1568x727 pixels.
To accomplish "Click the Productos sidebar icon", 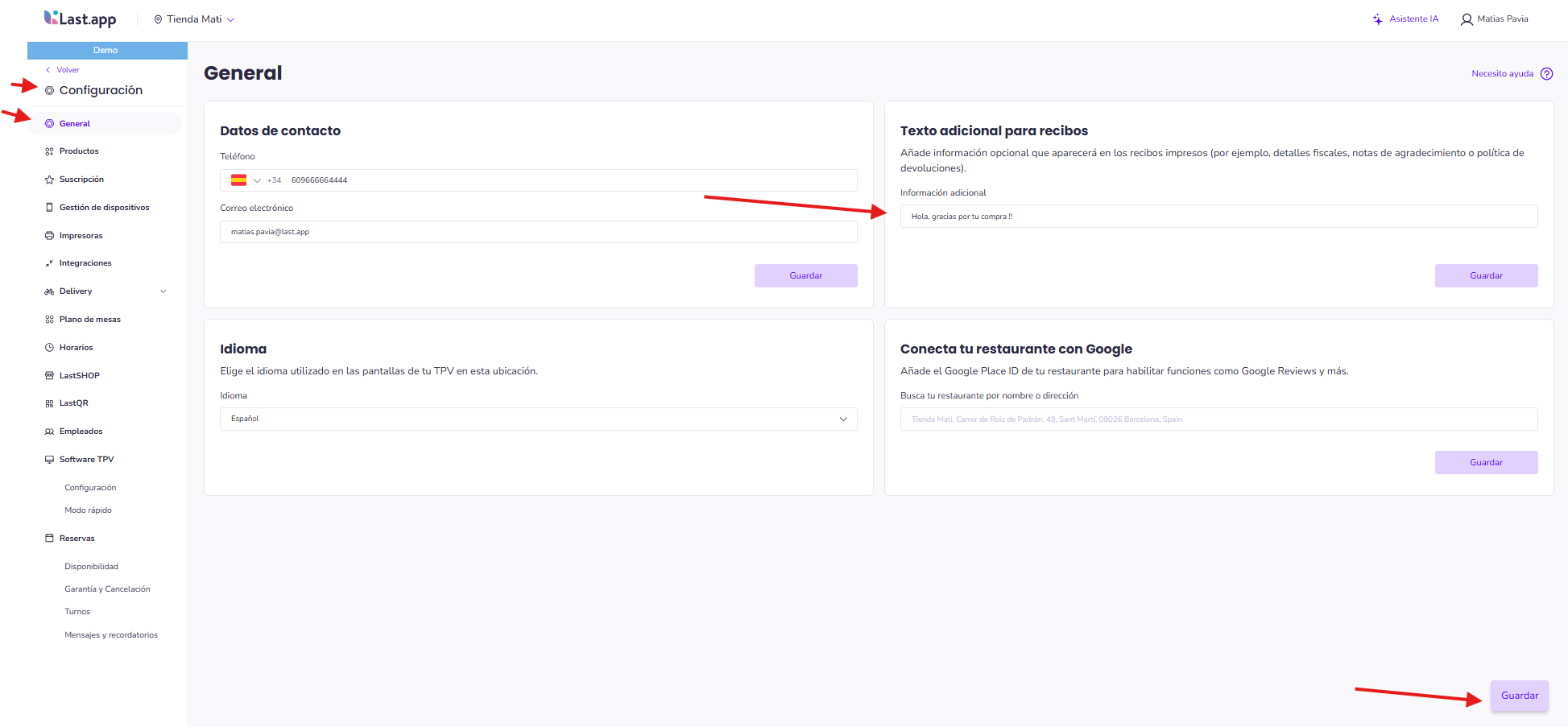I will click(49, 151).
